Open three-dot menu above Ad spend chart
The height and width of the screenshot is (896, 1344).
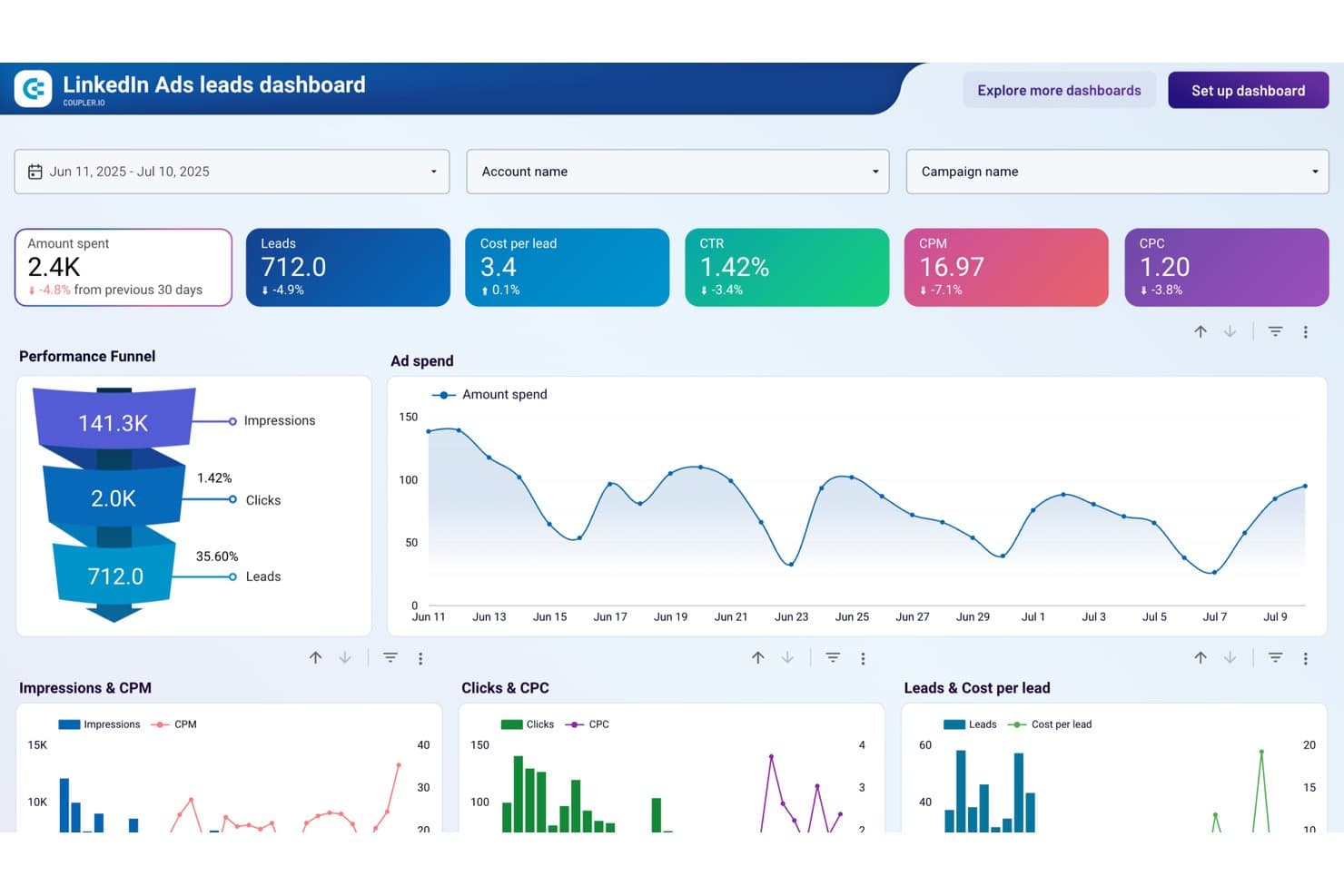[x=1306, y=332]
